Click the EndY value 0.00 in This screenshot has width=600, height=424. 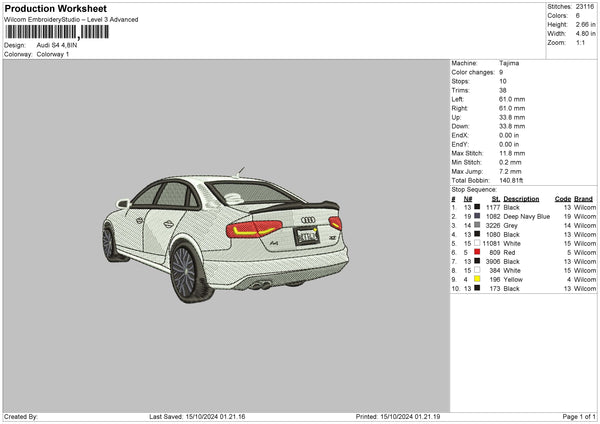[509, 144]
